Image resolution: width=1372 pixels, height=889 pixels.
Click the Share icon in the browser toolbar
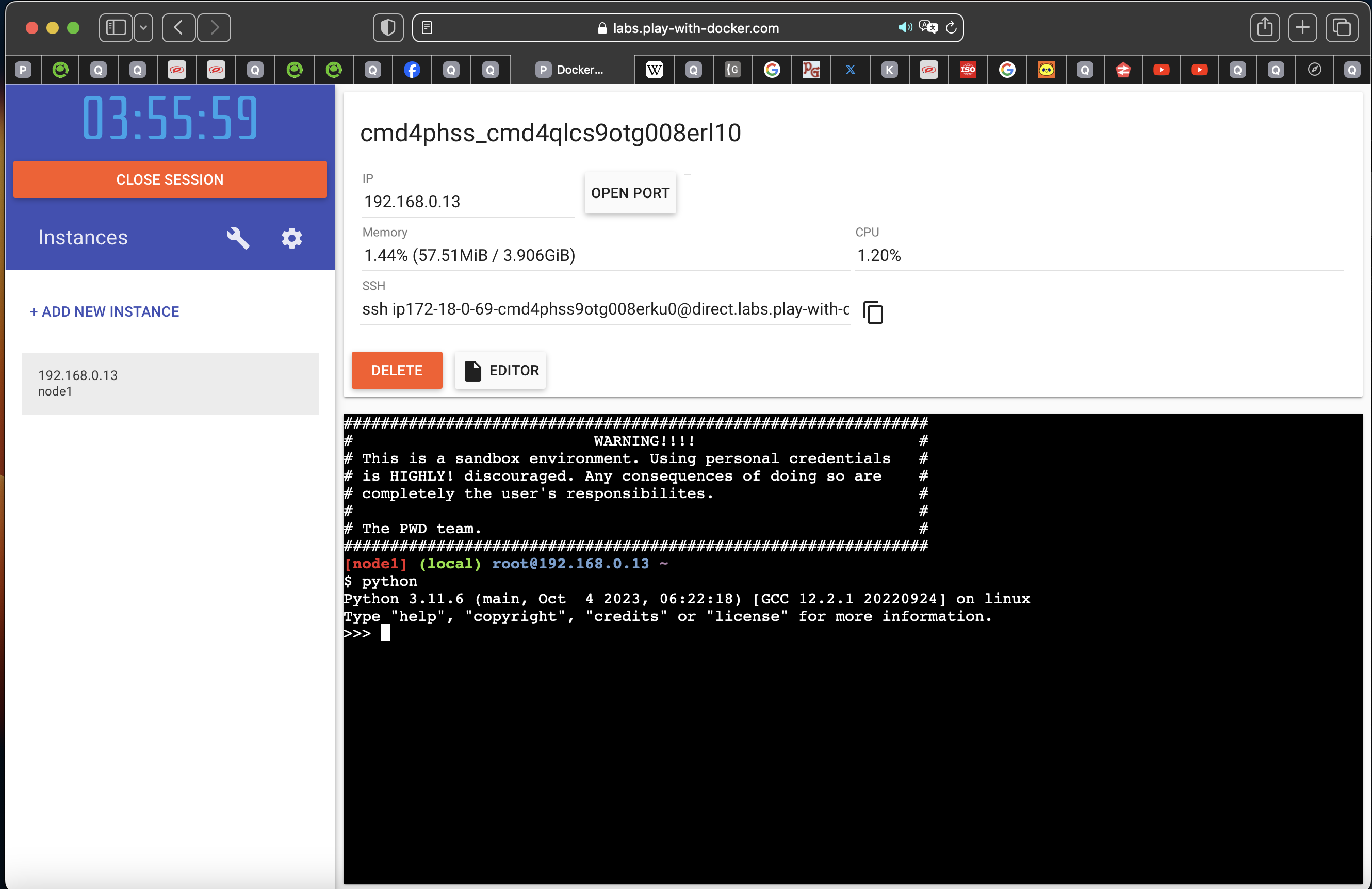click(x=1264, y=27)
